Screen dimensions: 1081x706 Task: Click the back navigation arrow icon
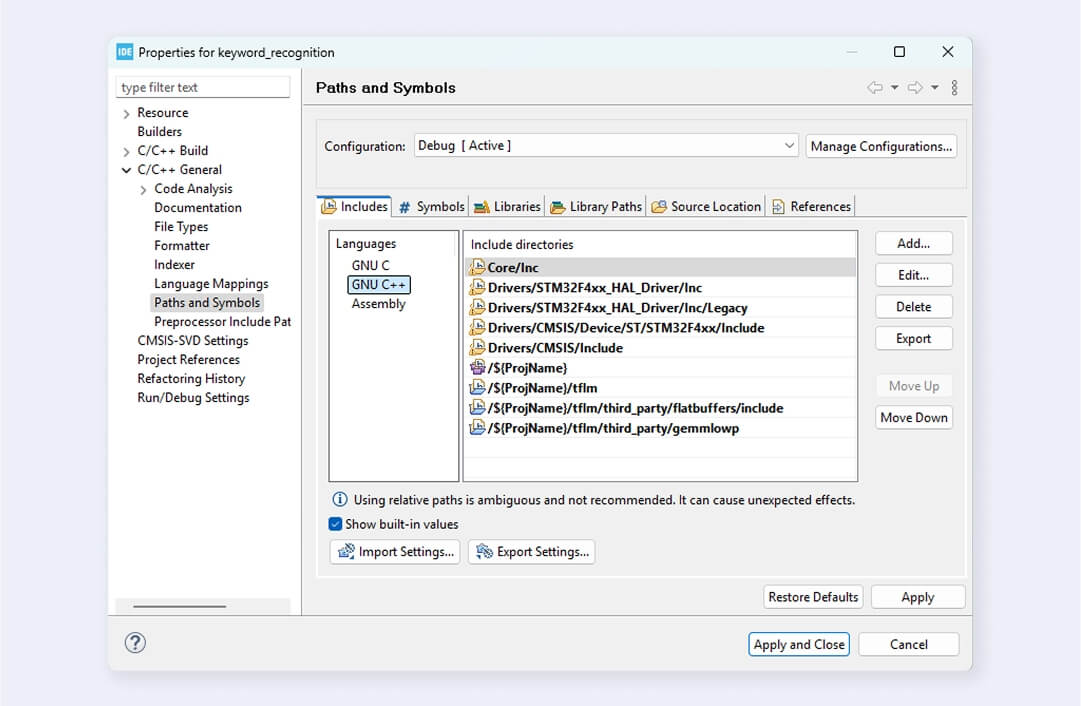coord(875,88)
